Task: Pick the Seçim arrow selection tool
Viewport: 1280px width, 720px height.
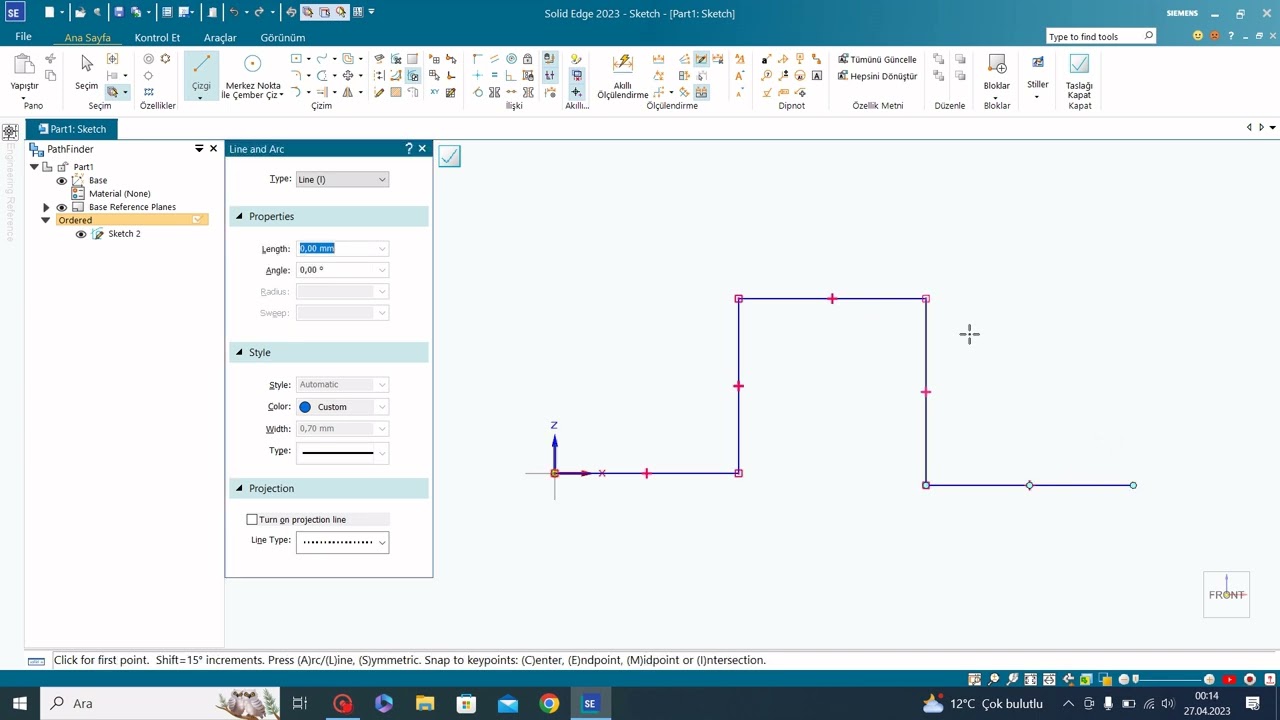Action: pos(87,72)
